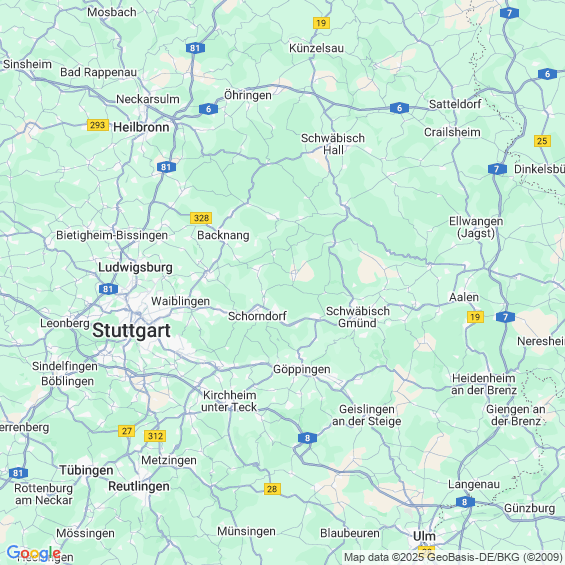Image resolution: width=565 pixels, height=565 pixels.
Task: Open the Map data attribution text
Action: [453, 557]
